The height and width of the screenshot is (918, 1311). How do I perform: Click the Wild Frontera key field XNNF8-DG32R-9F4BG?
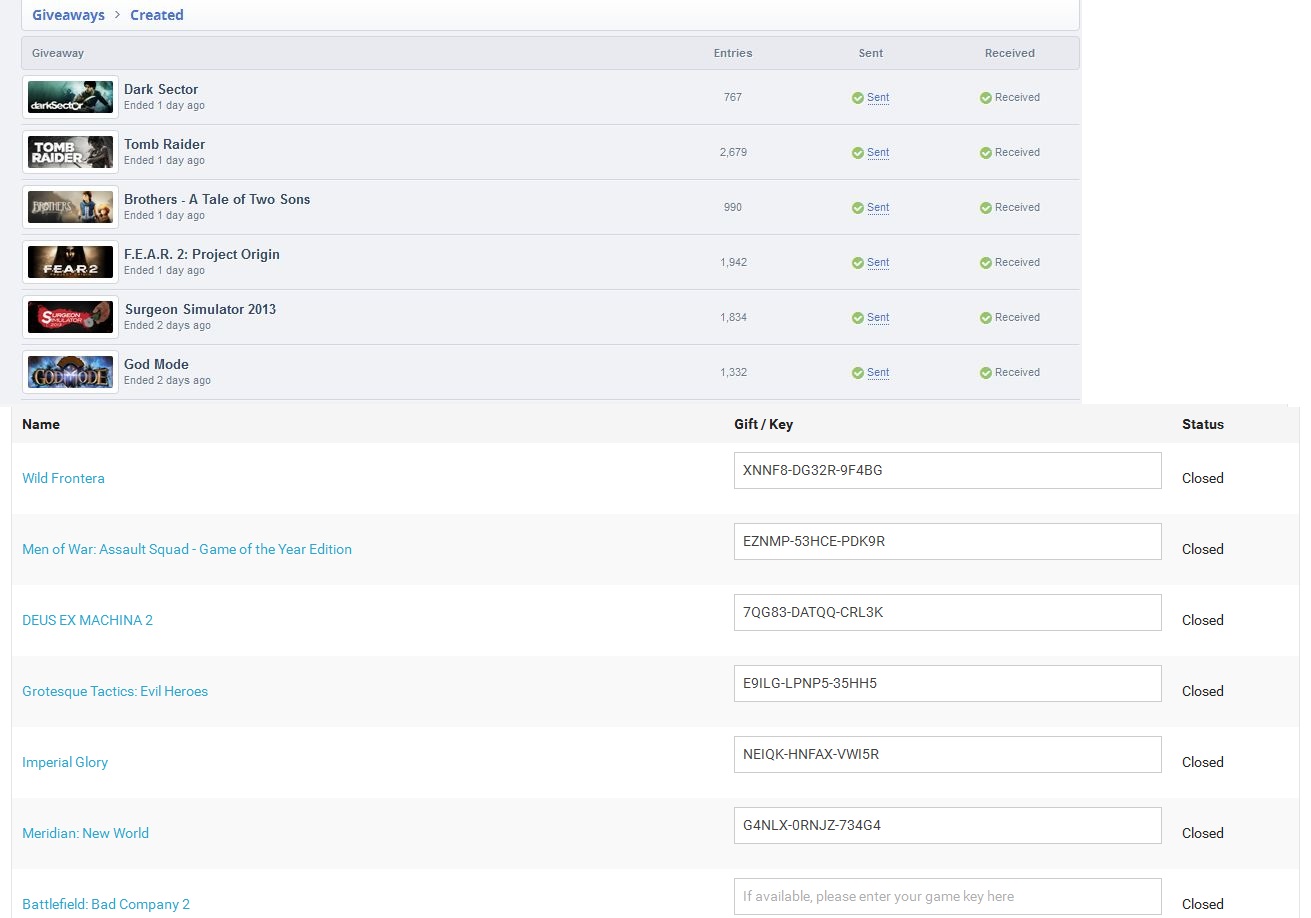point(948,470)
